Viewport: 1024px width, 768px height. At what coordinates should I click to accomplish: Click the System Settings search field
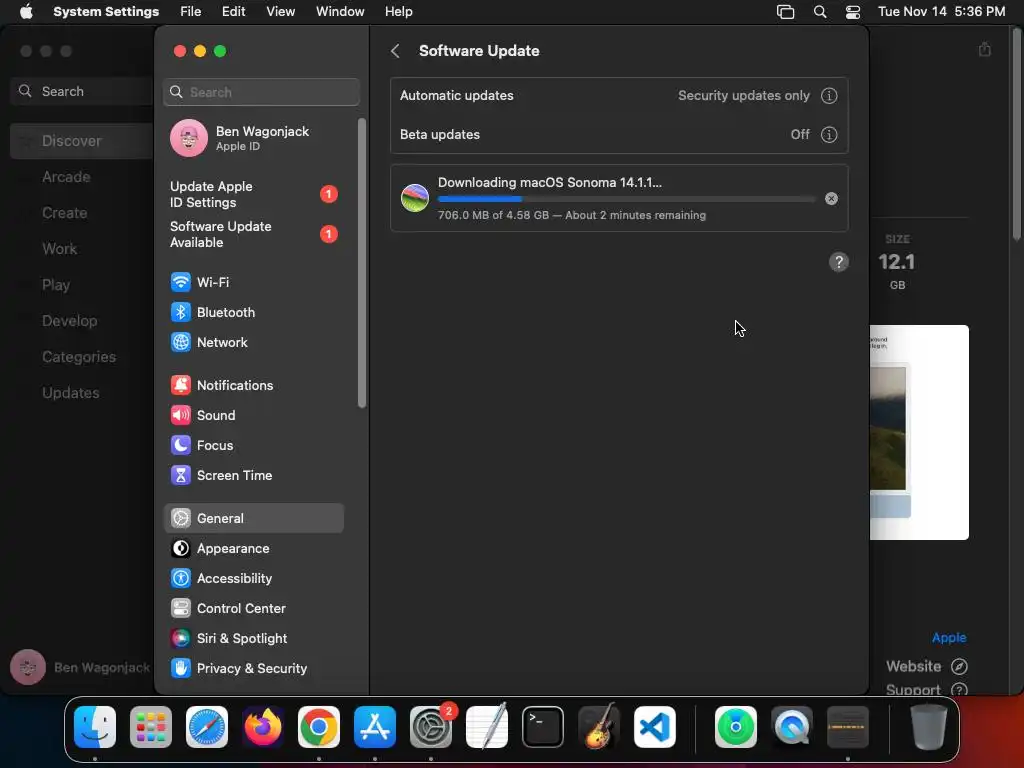point(261,92)
